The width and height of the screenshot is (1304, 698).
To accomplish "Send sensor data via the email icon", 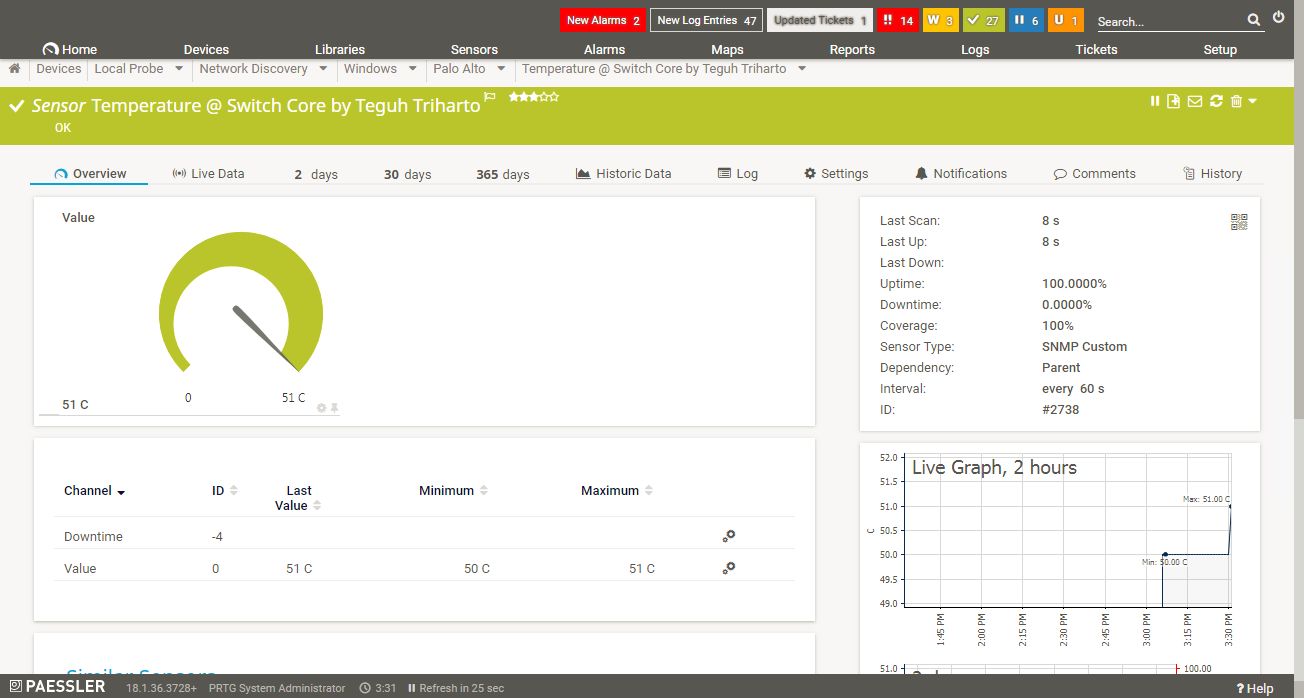I will click(x=1195, y=100).
